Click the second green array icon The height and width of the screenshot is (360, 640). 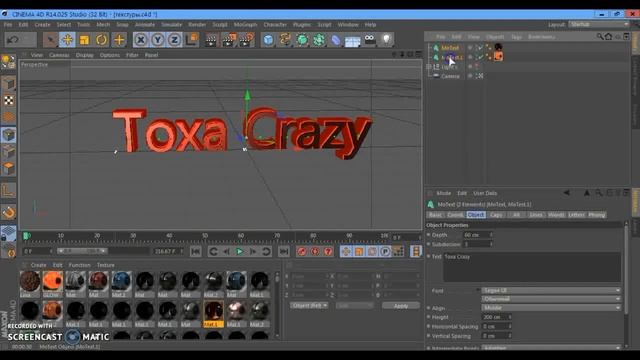pos(319,40)
